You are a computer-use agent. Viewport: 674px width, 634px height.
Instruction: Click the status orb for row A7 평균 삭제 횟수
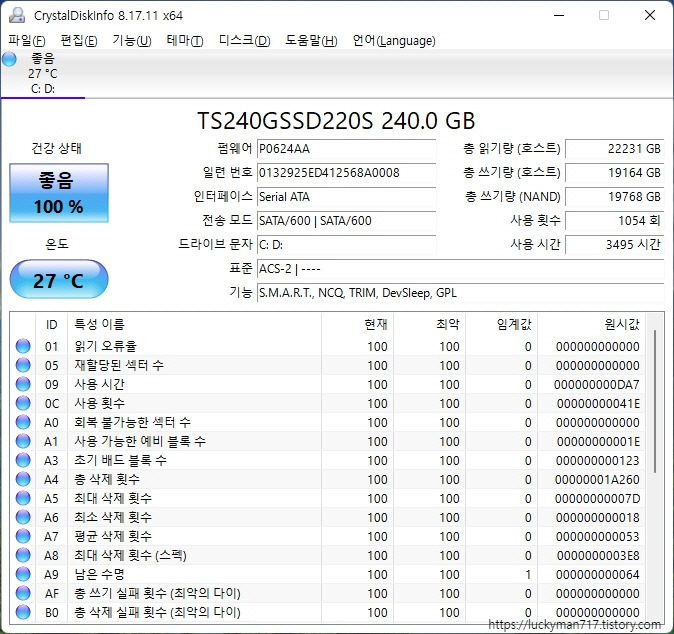click(23, 536)
